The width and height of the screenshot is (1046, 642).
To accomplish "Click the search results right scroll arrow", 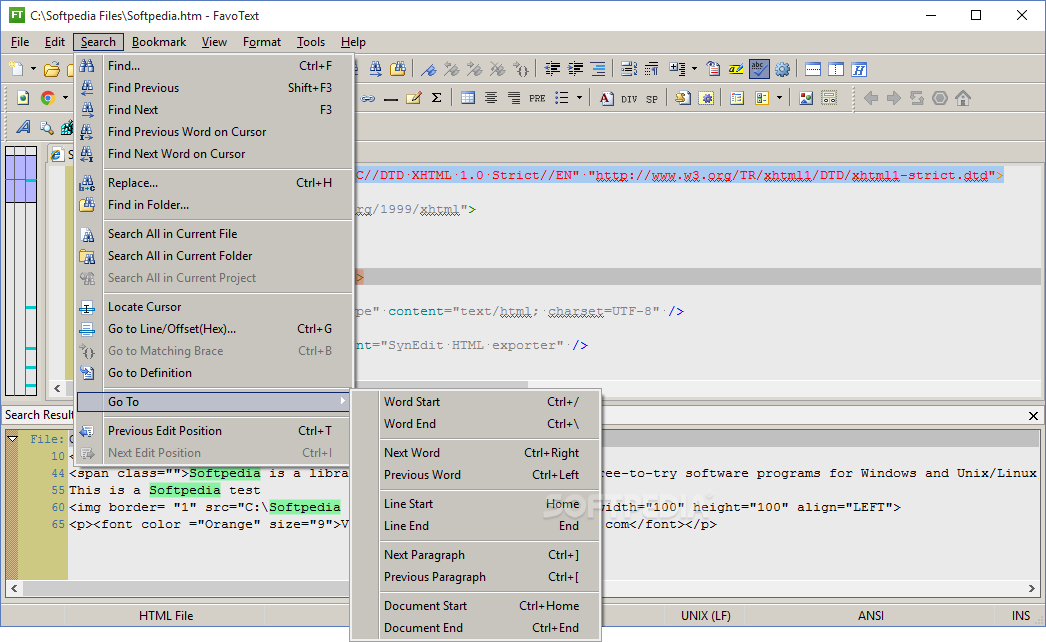I will click(x=1032, y=589).
